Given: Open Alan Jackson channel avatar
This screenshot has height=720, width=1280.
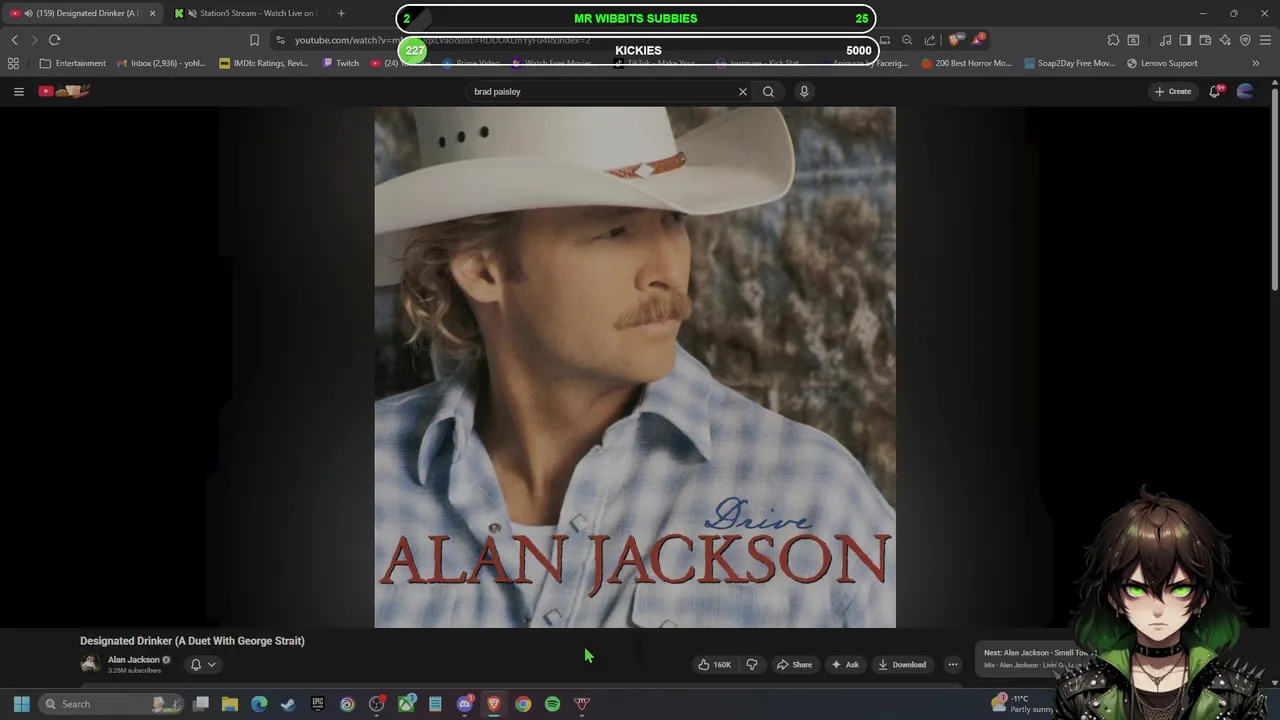Looking at the screenshot, I should [x=90, y=664].
